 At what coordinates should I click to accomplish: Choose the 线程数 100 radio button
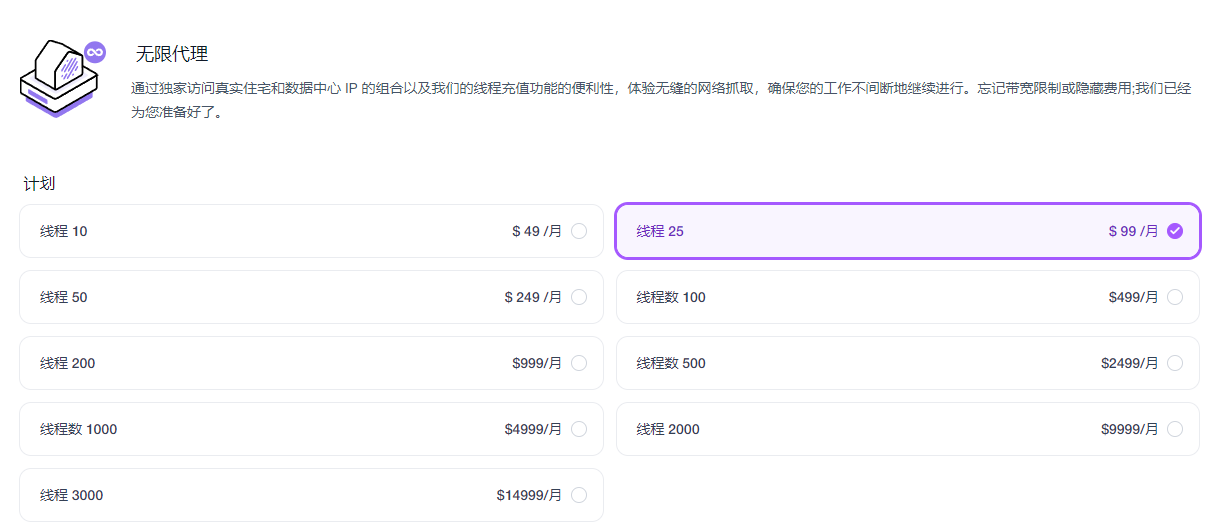tap(1175, 297)
